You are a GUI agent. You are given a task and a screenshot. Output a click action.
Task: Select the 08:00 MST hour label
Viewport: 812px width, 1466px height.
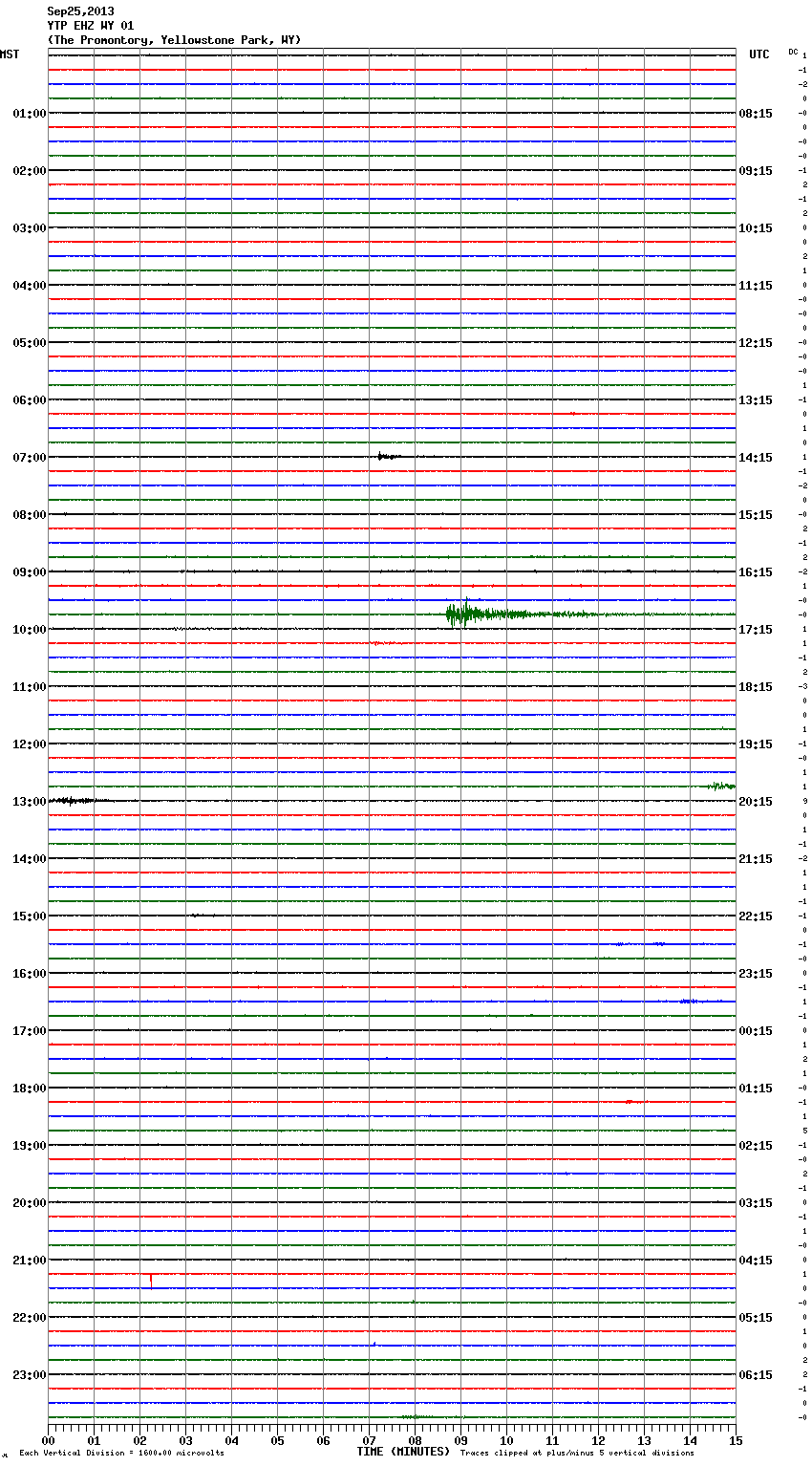point(30,515)
